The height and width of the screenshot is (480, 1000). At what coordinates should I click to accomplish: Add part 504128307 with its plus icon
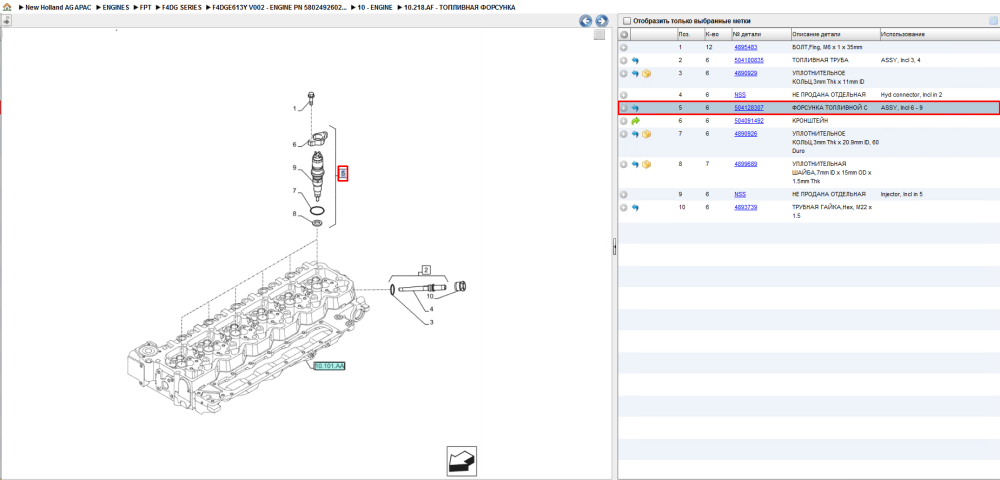(624, 108)
